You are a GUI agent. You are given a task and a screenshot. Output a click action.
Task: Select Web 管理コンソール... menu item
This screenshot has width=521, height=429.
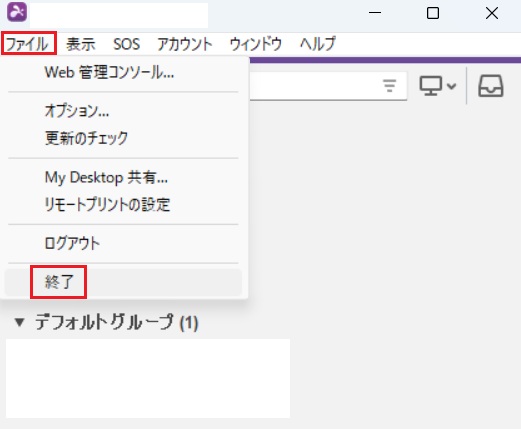coord(123,72)
